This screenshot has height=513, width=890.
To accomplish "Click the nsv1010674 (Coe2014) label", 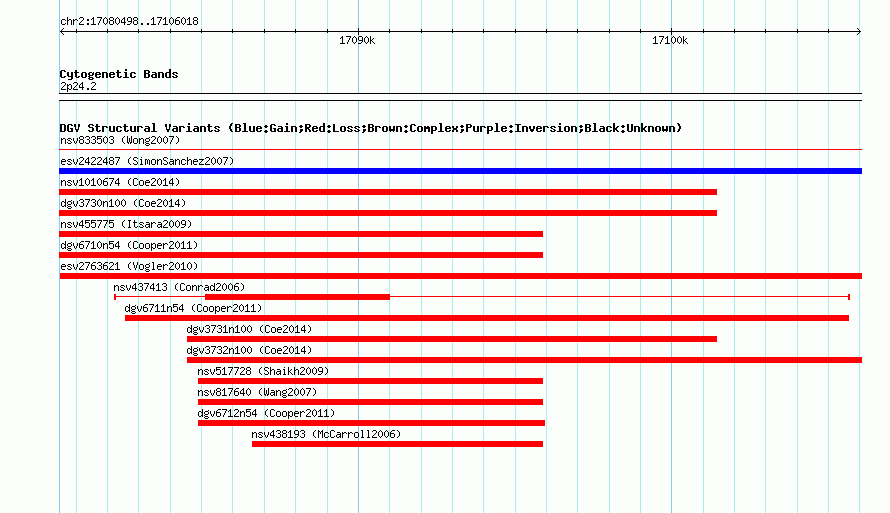I will tap(120, 182).
